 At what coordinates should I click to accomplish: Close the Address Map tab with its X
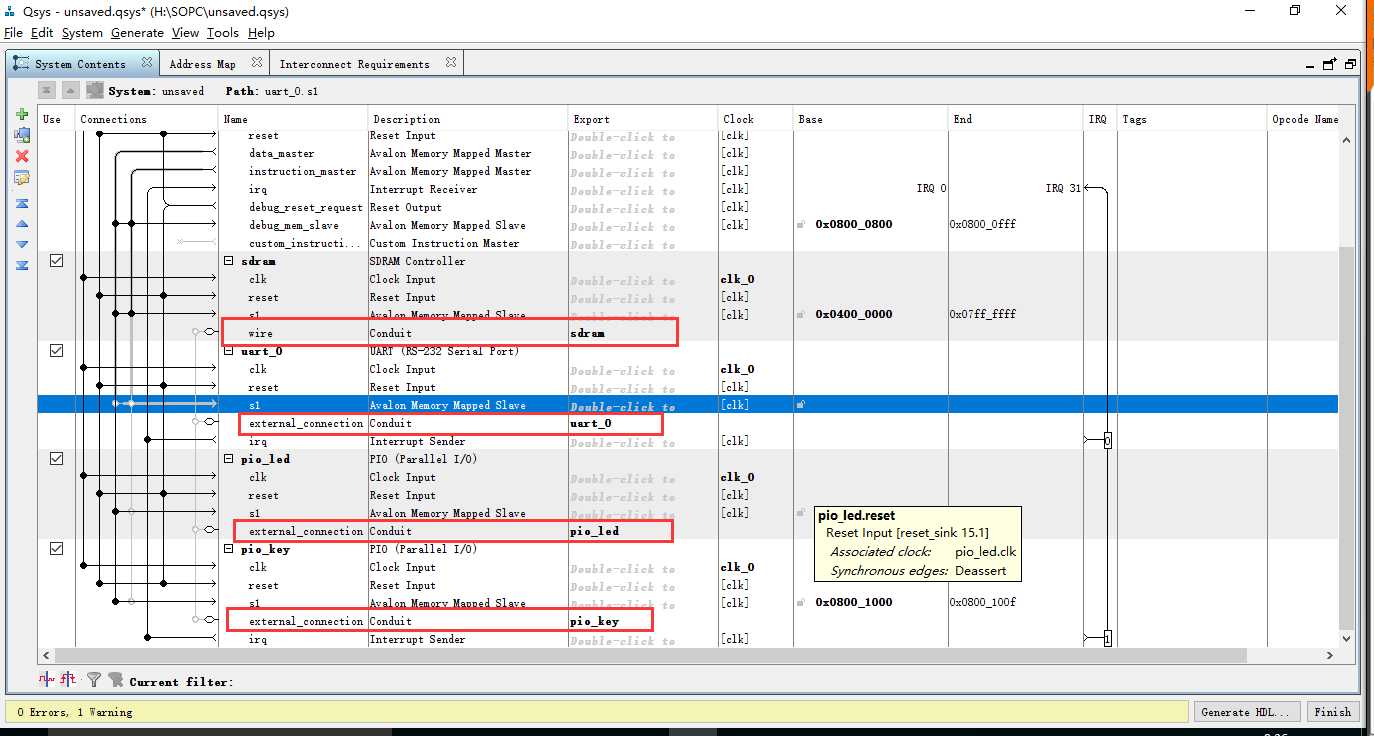[256, 62]
